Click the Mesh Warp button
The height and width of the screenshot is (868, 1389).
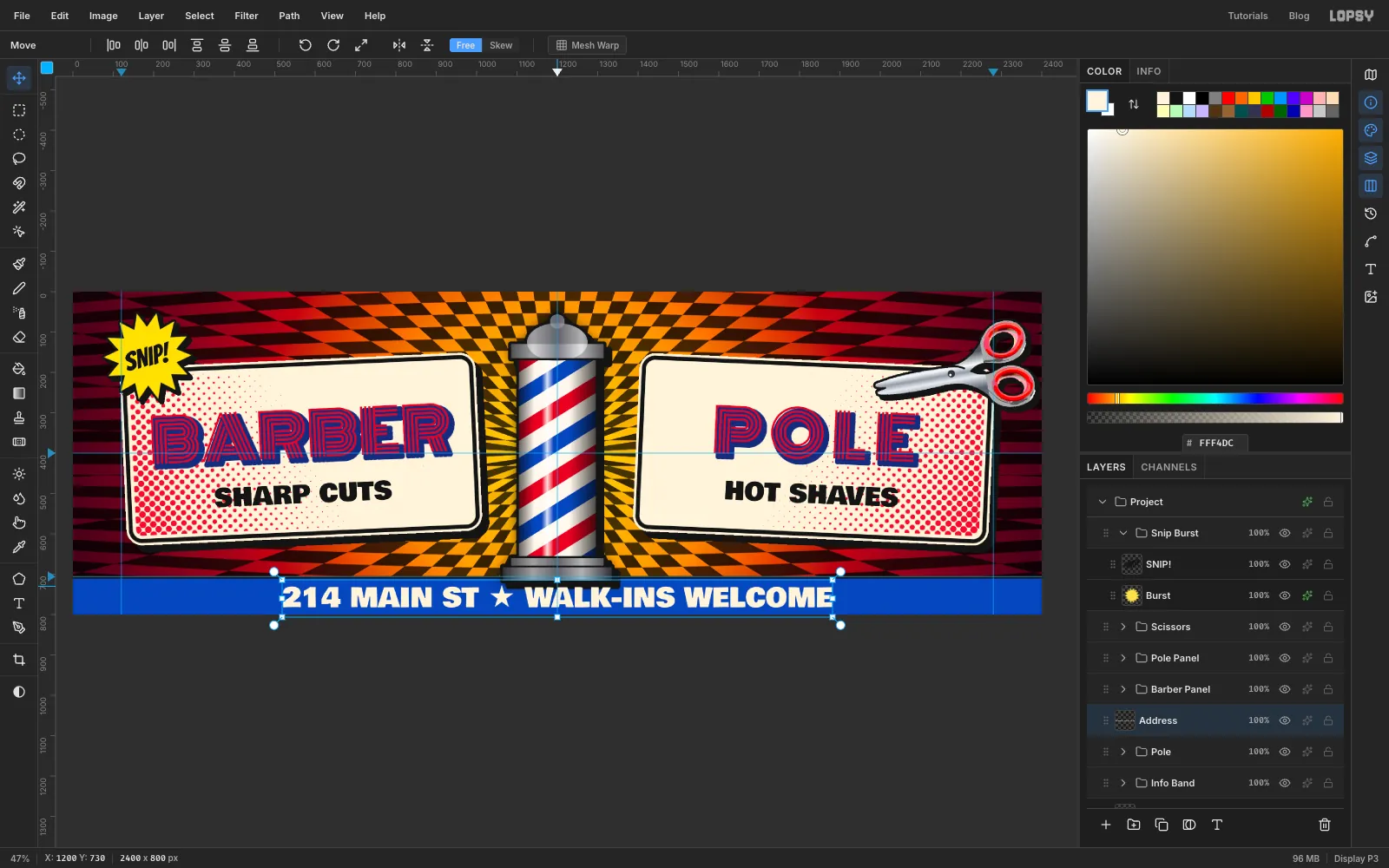click(588, 45)
